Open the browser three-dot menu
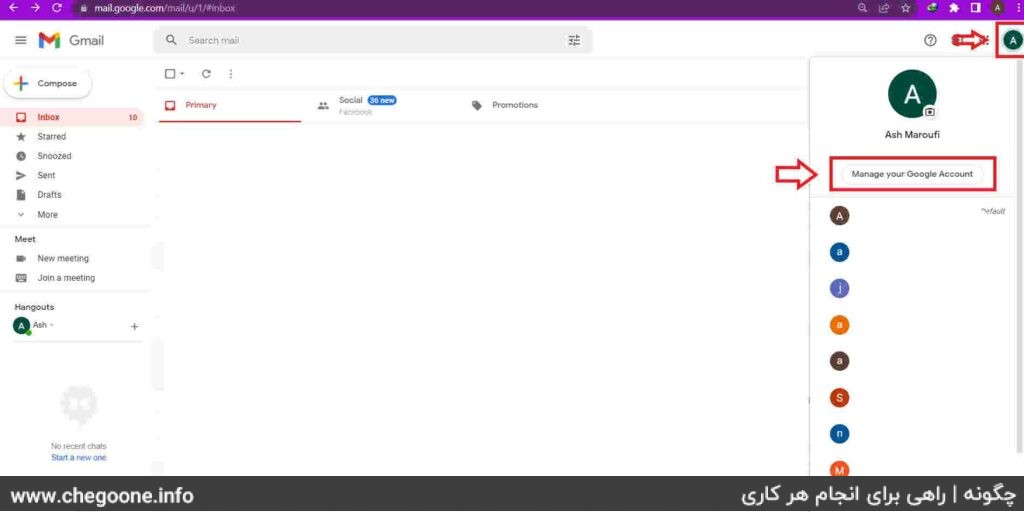 1017,8
